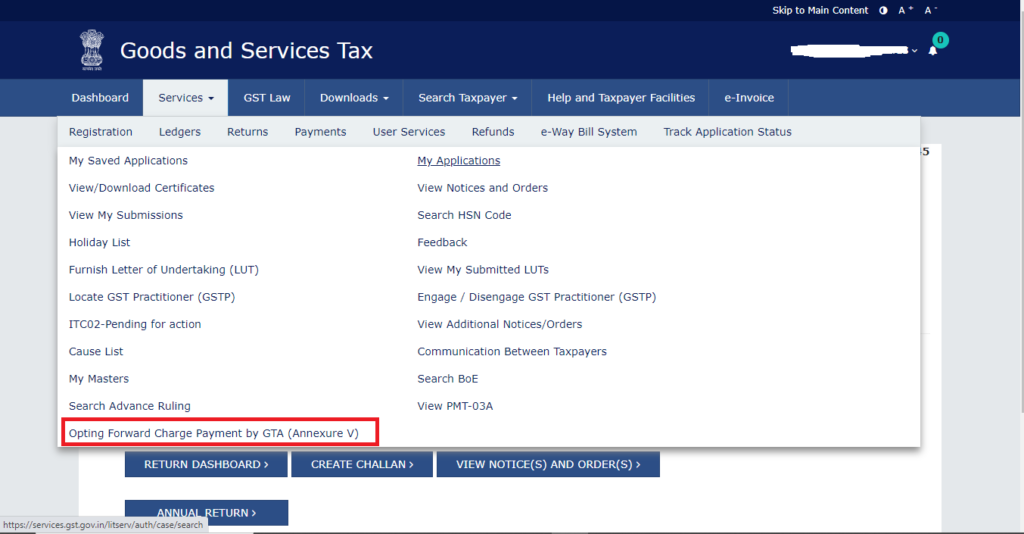
Task: Select the Refunds submenu
Action: [x=493, y=132]
